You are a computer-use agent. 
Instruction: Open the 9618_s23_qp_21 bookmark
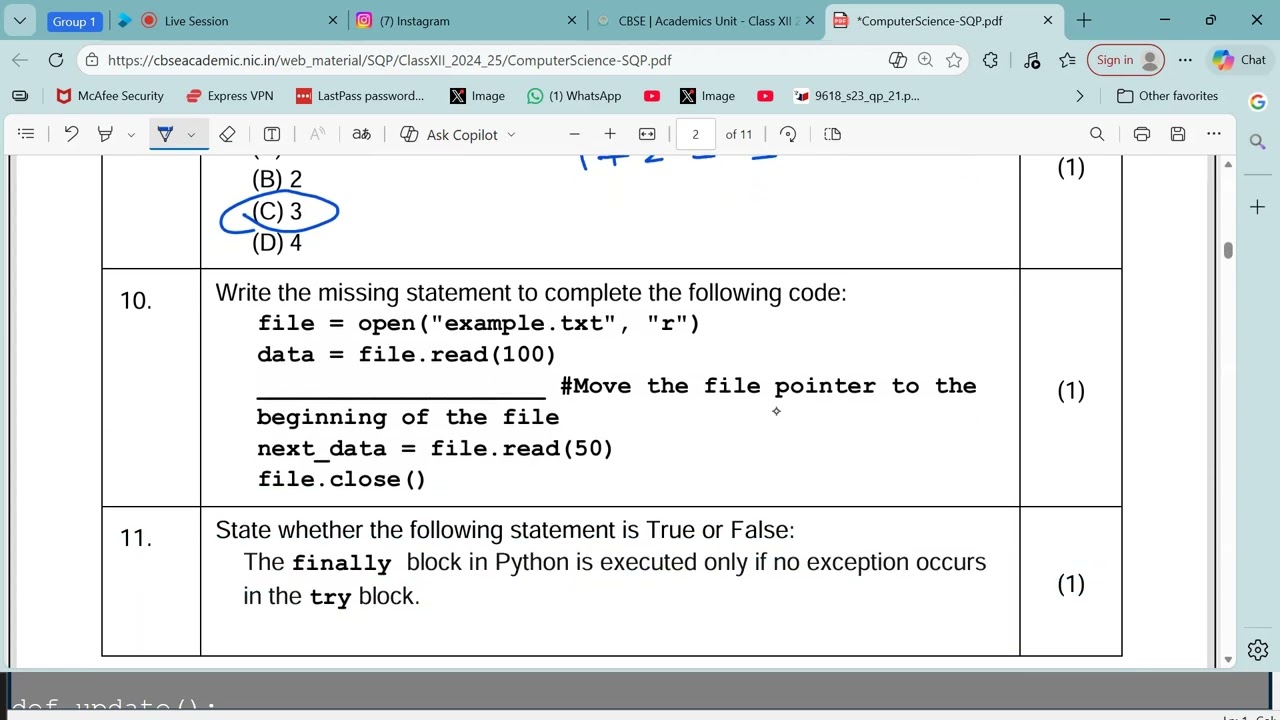(x=856, y=96)
